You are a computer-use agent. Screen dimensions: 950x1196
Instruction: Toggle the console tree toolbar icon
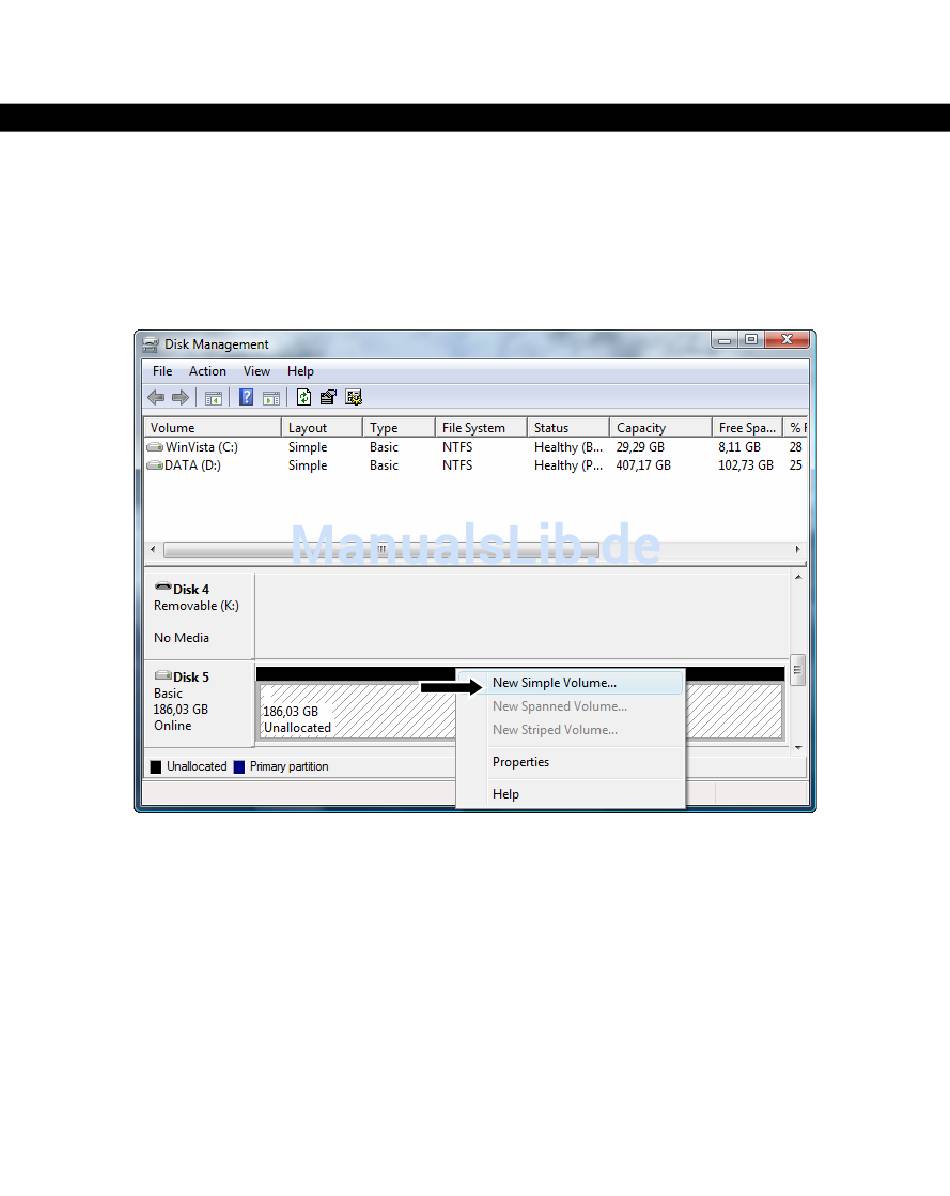tap(214, 398)
